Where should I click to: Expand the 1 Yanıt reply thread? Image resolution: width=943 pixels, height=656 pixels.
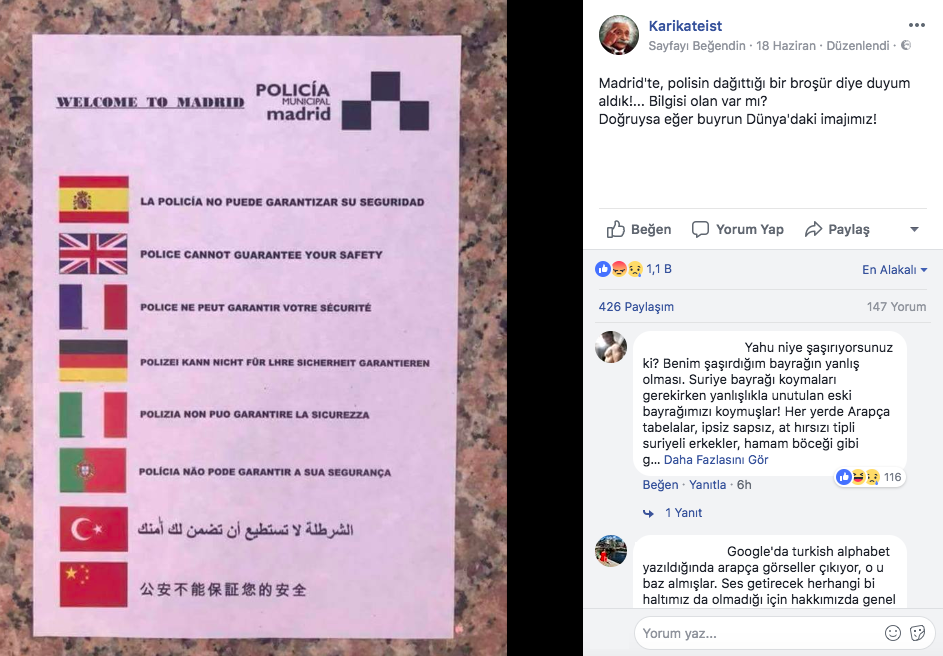(683, 513)
